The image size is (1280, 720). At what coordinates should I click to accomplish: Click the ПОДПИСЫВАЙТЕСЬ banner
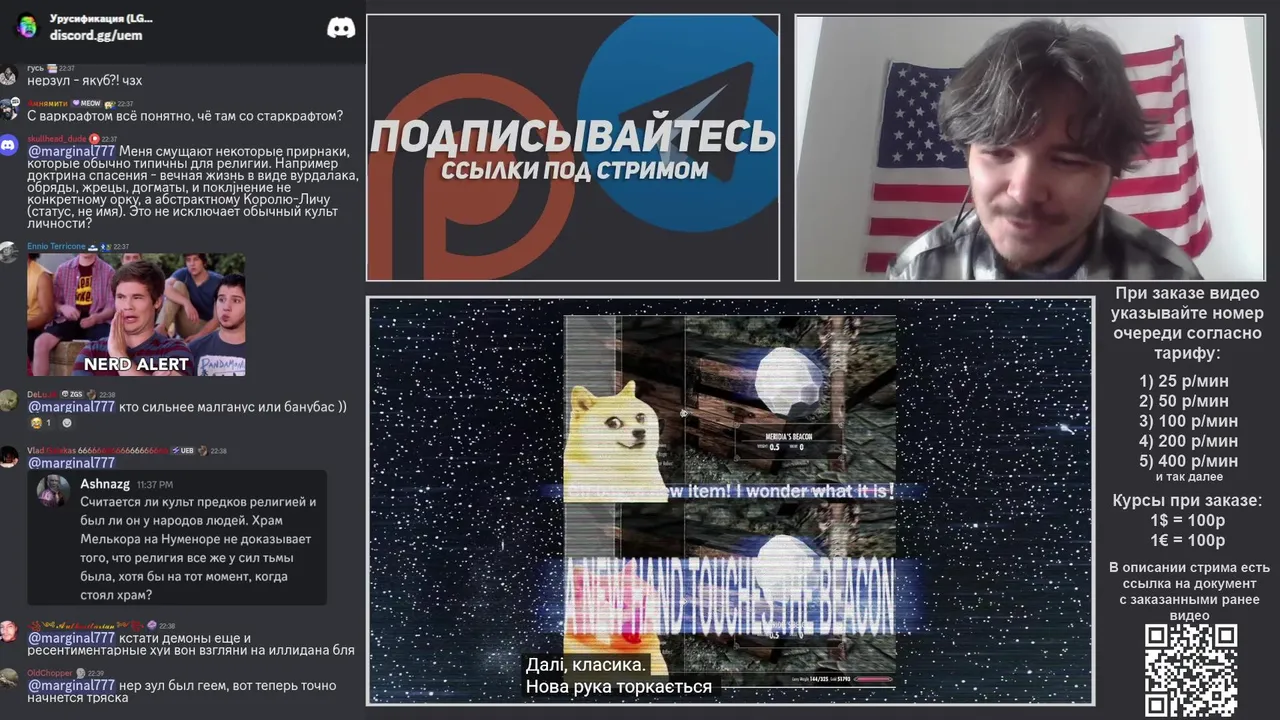click(573, 137)
